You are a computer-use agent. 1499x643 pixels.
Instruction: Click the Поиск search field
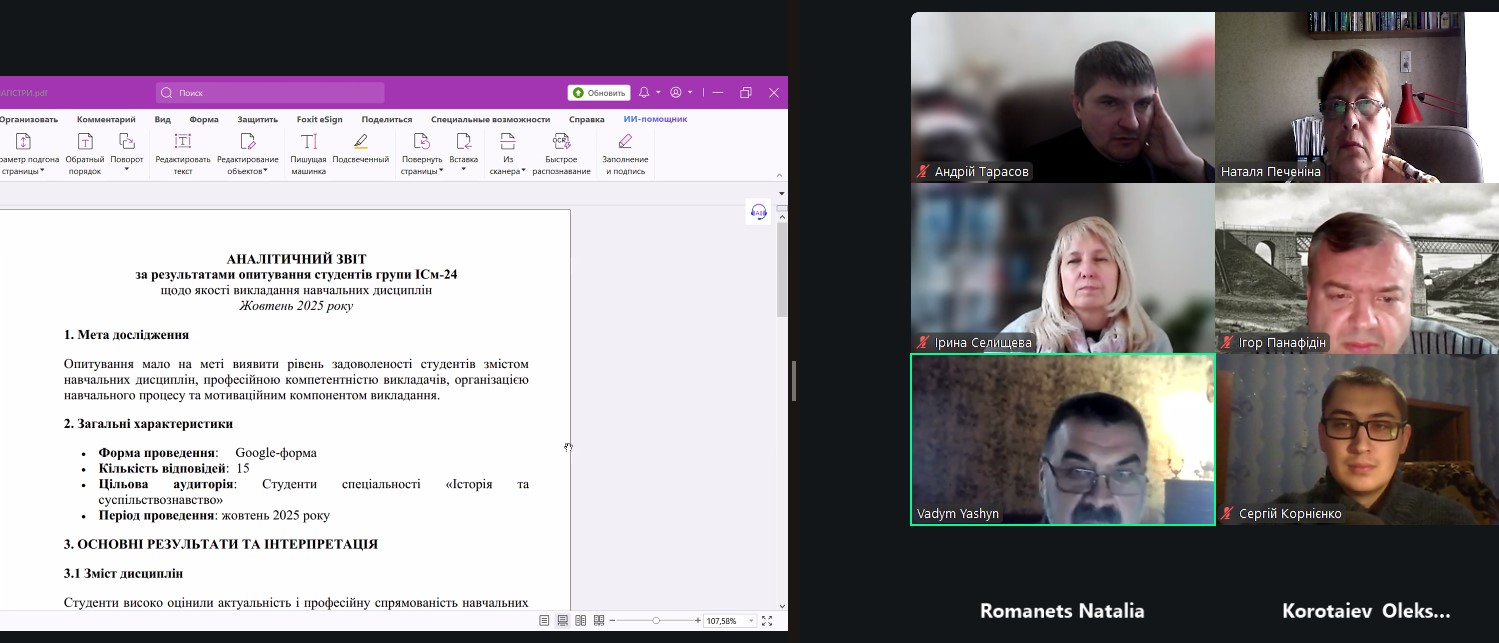pyautogui.click(x=270, y=93)
